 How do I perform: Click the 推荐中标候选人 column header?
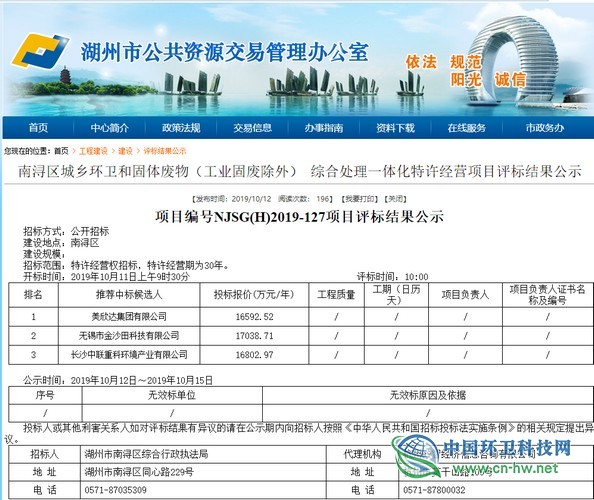click(129, 295)
